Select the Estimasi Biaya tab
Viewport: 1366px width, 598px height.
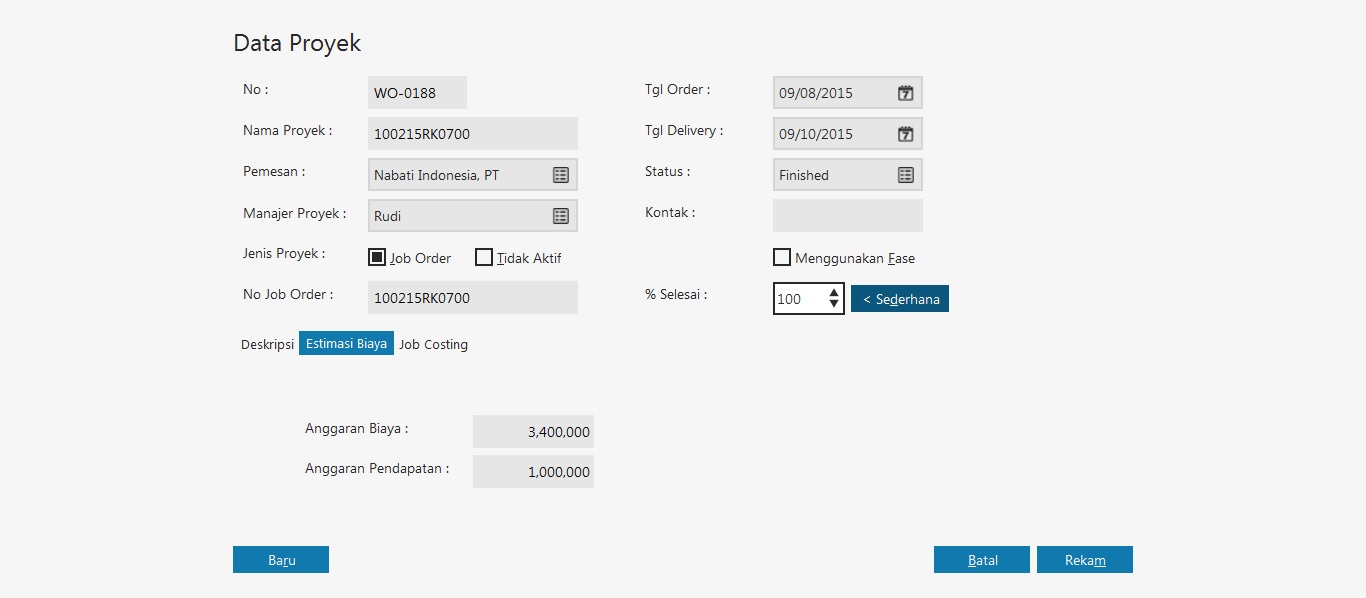click(346, 344)
